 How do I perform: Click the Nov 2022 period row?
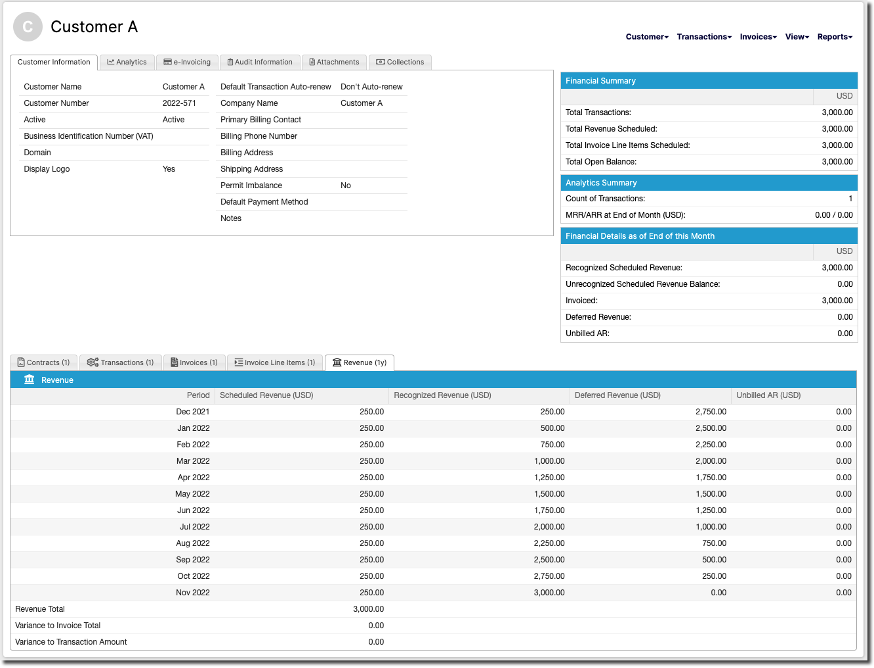(x=433, y=593)
